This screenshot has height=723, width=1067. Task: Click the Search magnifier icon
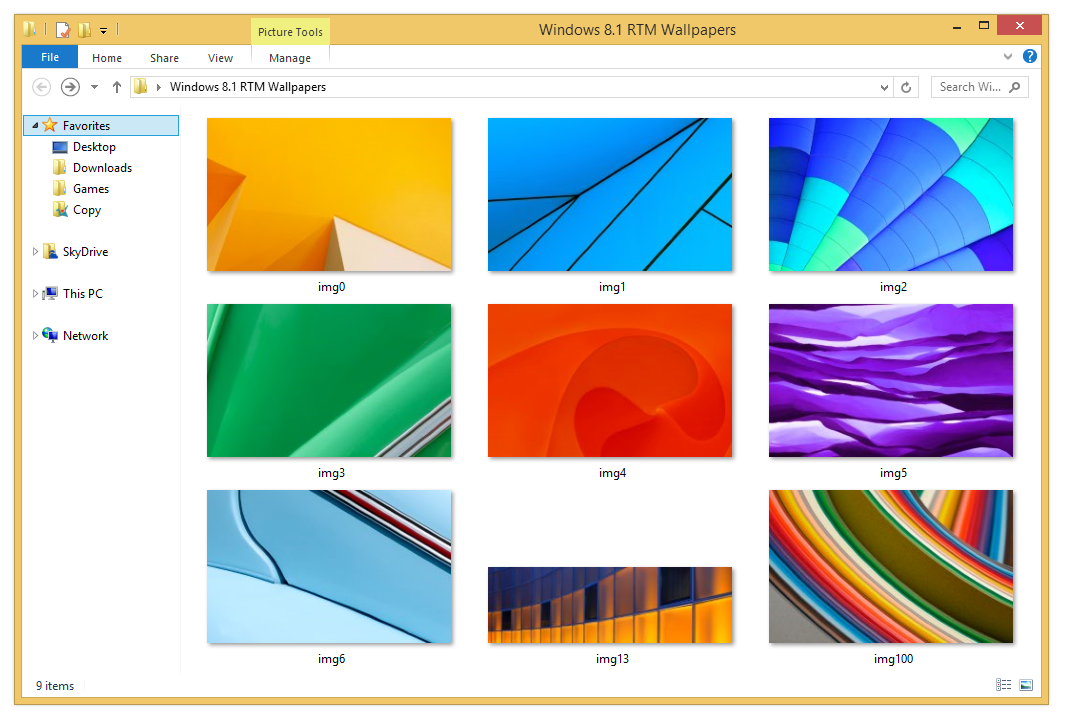1013,87
